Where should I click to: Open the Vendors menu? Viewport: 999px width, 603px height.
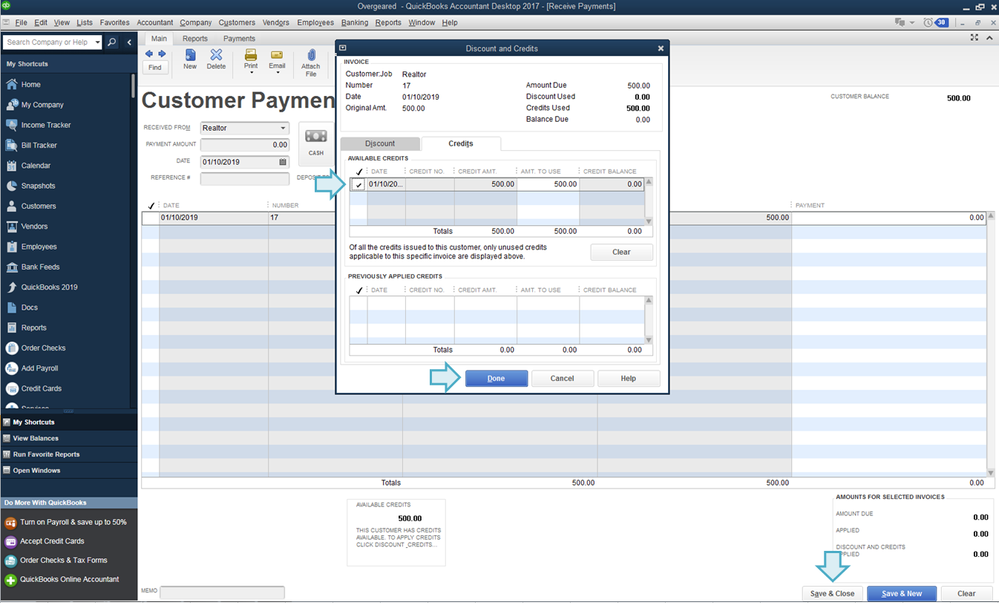[x=276, y=22]
